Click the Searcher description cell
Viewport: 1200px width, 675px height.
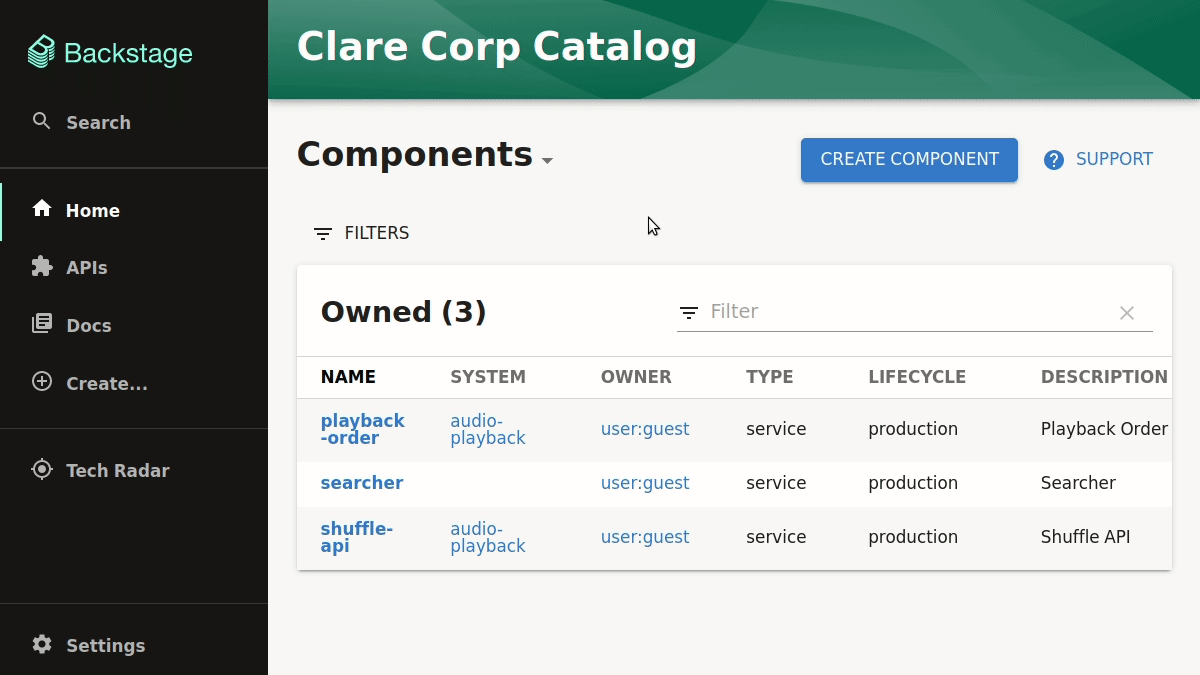tap(1078, 483)
